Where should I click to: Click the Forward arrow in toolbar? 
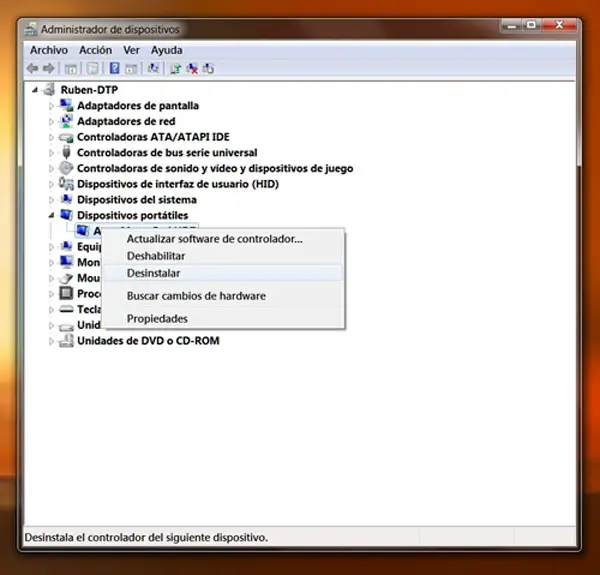tap(49, 68)
